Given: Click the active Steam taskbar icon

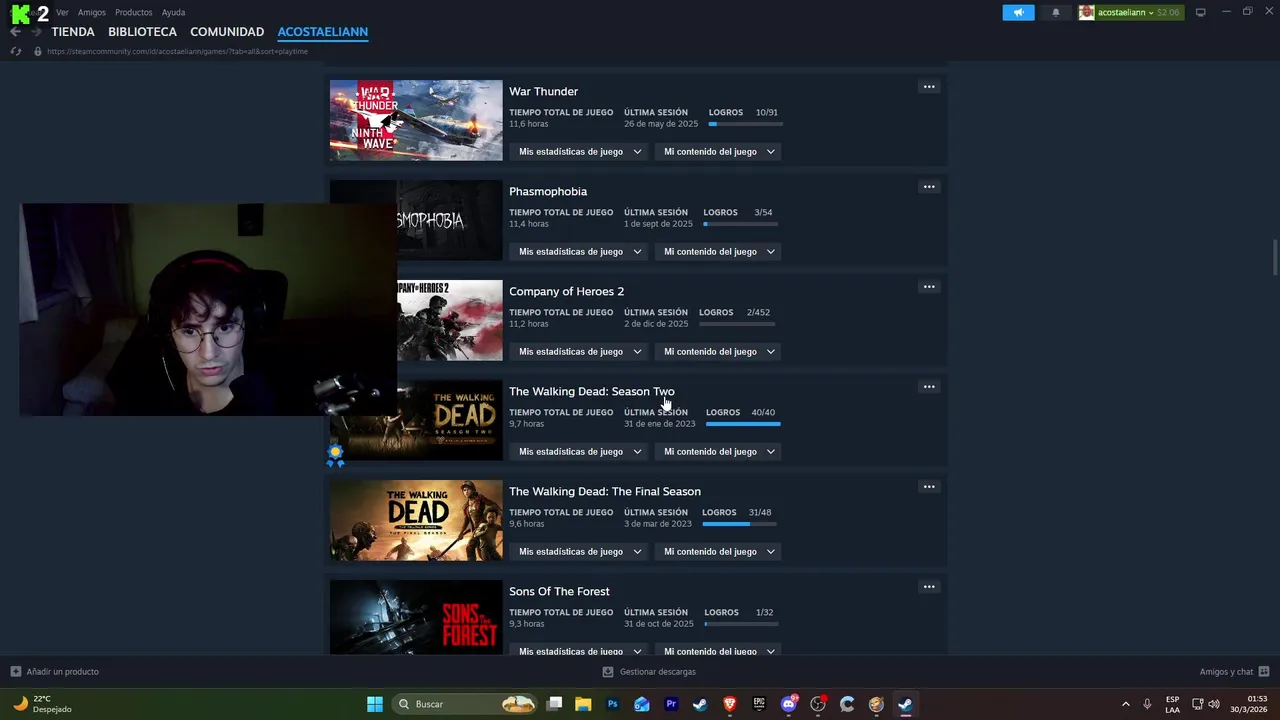Looking at the screenshot, I should [905, 704].
